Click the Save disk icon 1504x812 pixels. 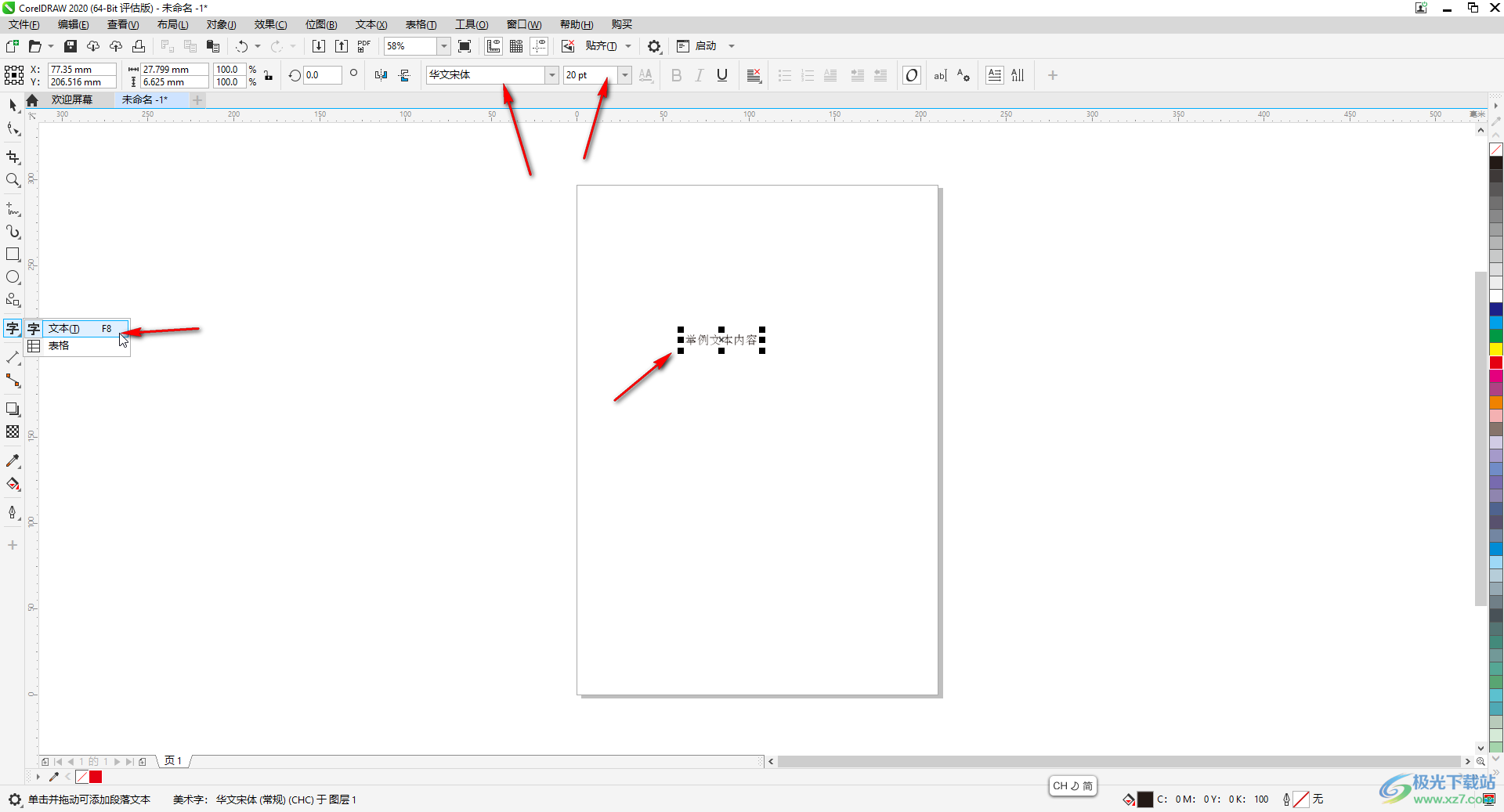[x=70, y=46]
